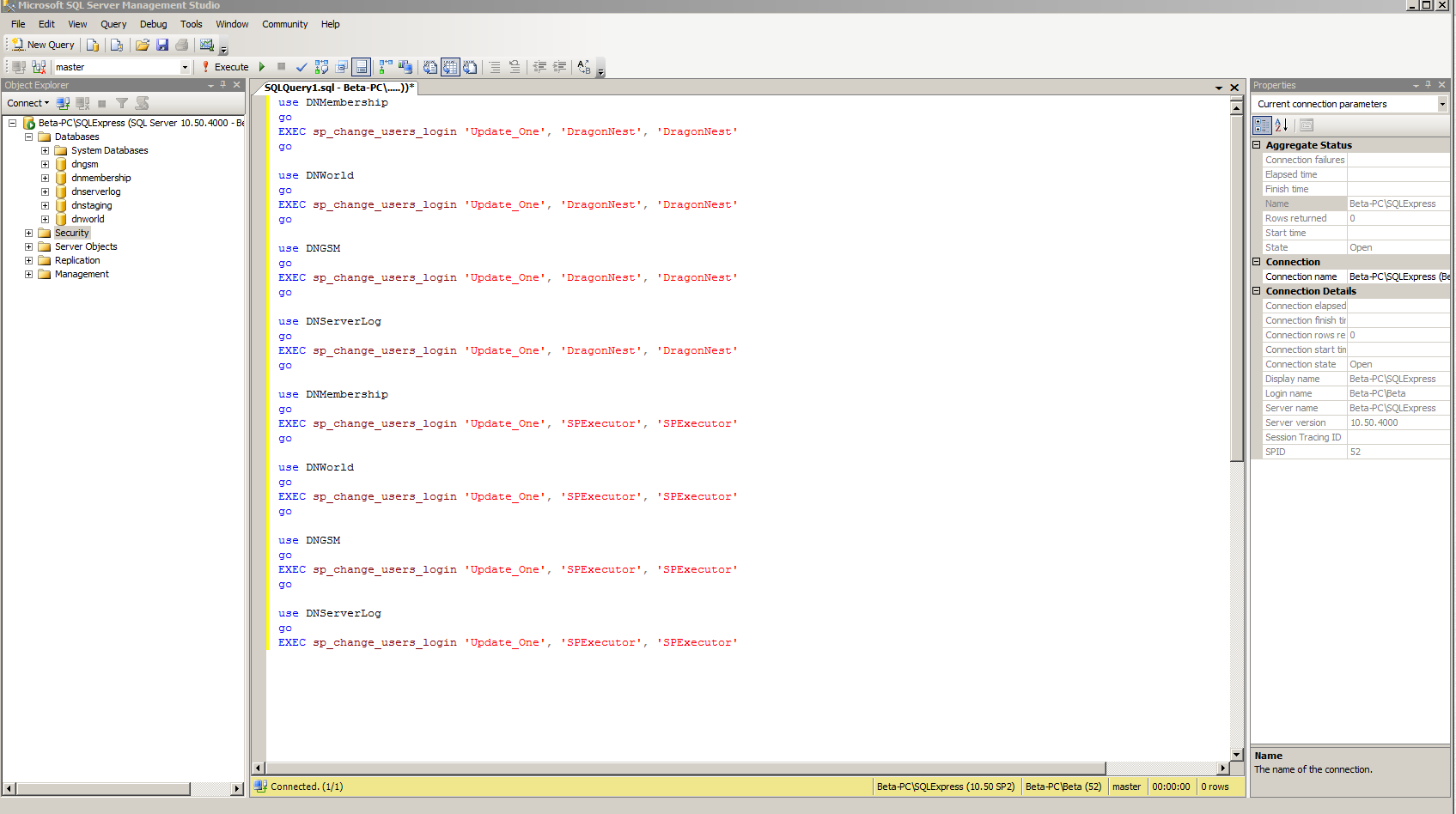Select the SQLQuery1.sql tab
The image size is (1456, 814).
tap(338, 88)
